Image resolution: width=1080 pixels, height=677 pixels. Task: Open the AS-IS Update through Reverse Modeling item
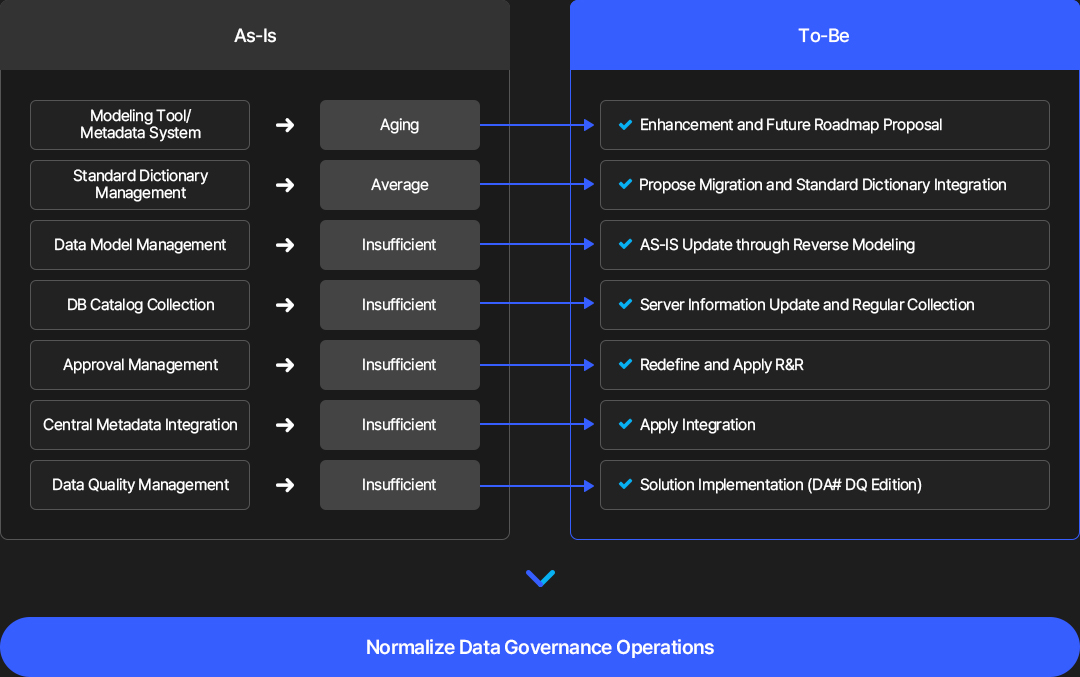(824, 244)
